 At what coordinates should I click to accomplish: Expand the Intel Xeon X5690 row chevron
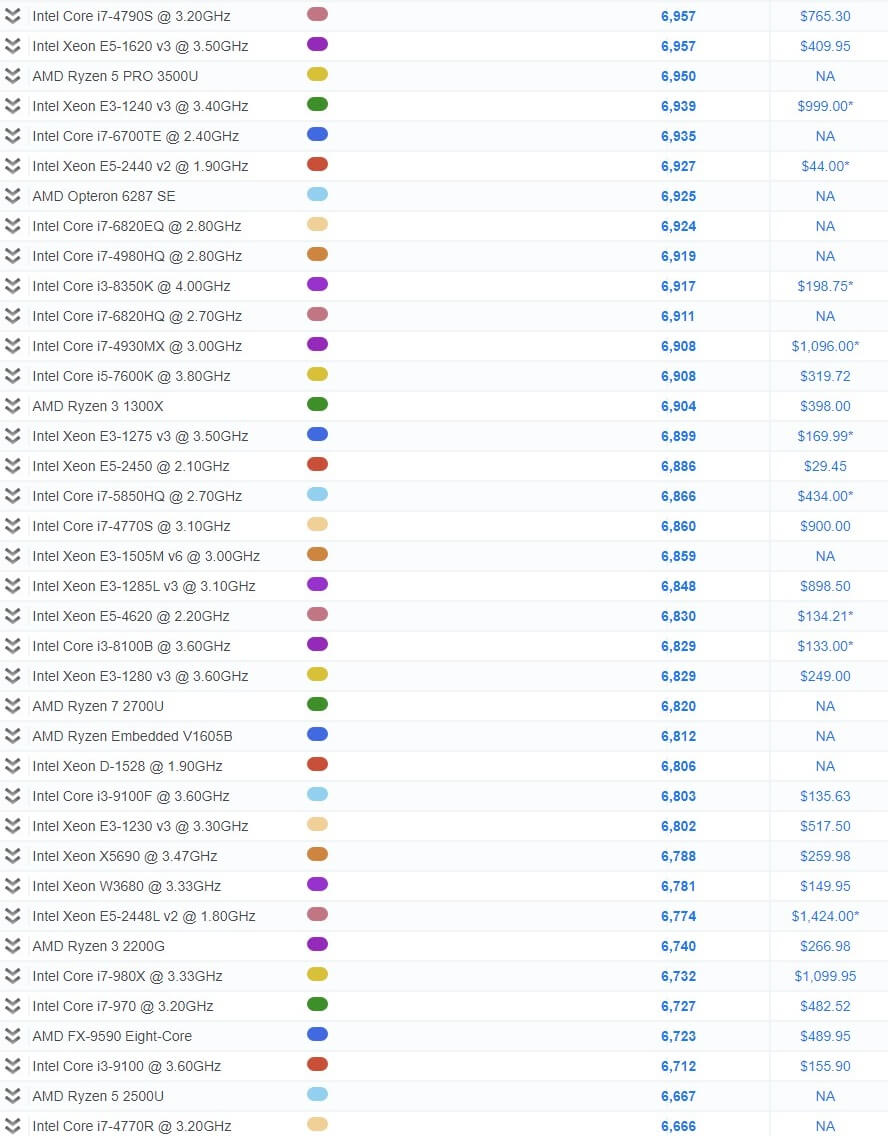point(12,856)
